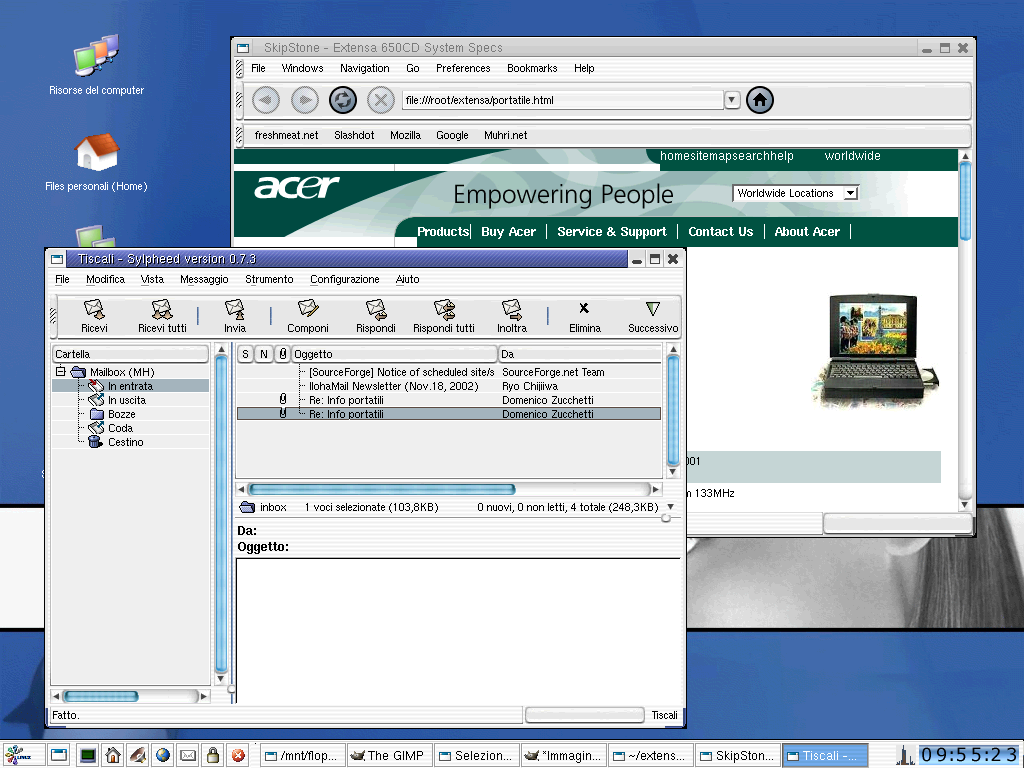Collapse the Mailbox (MH) tree
This screenshot has height=768, width=1024.
tap(61, 372)
